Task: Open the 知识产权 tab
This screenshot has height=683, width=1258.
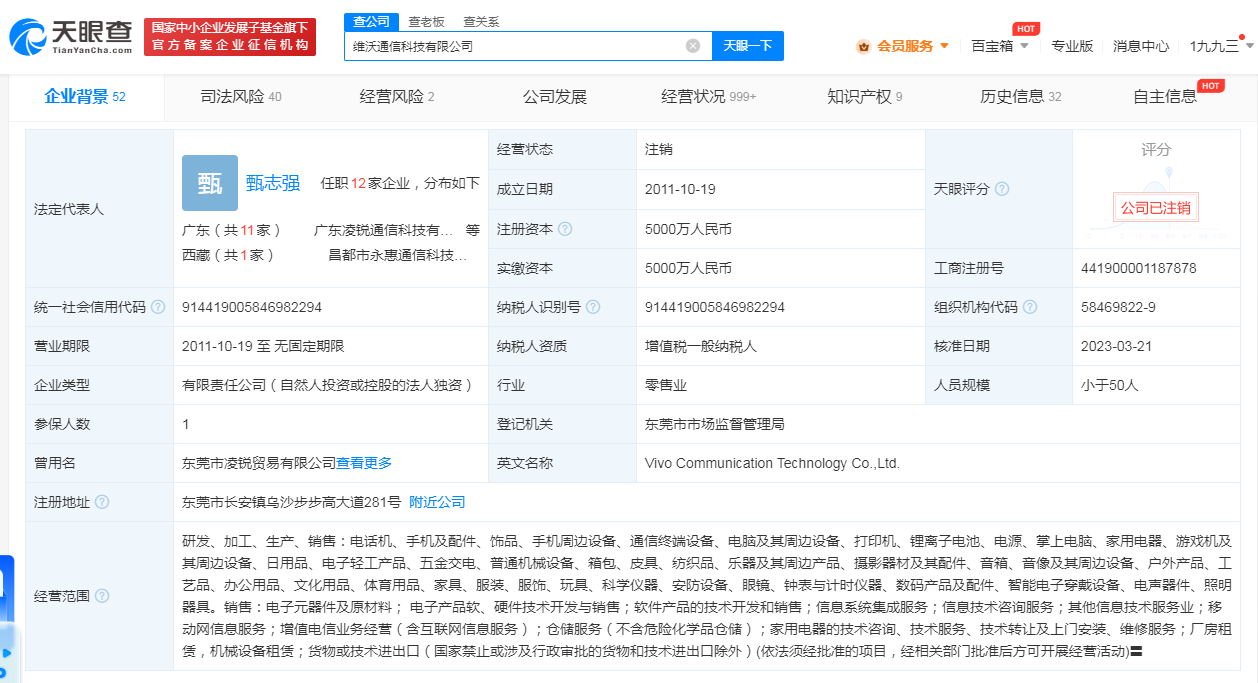Action: (864, 97)
